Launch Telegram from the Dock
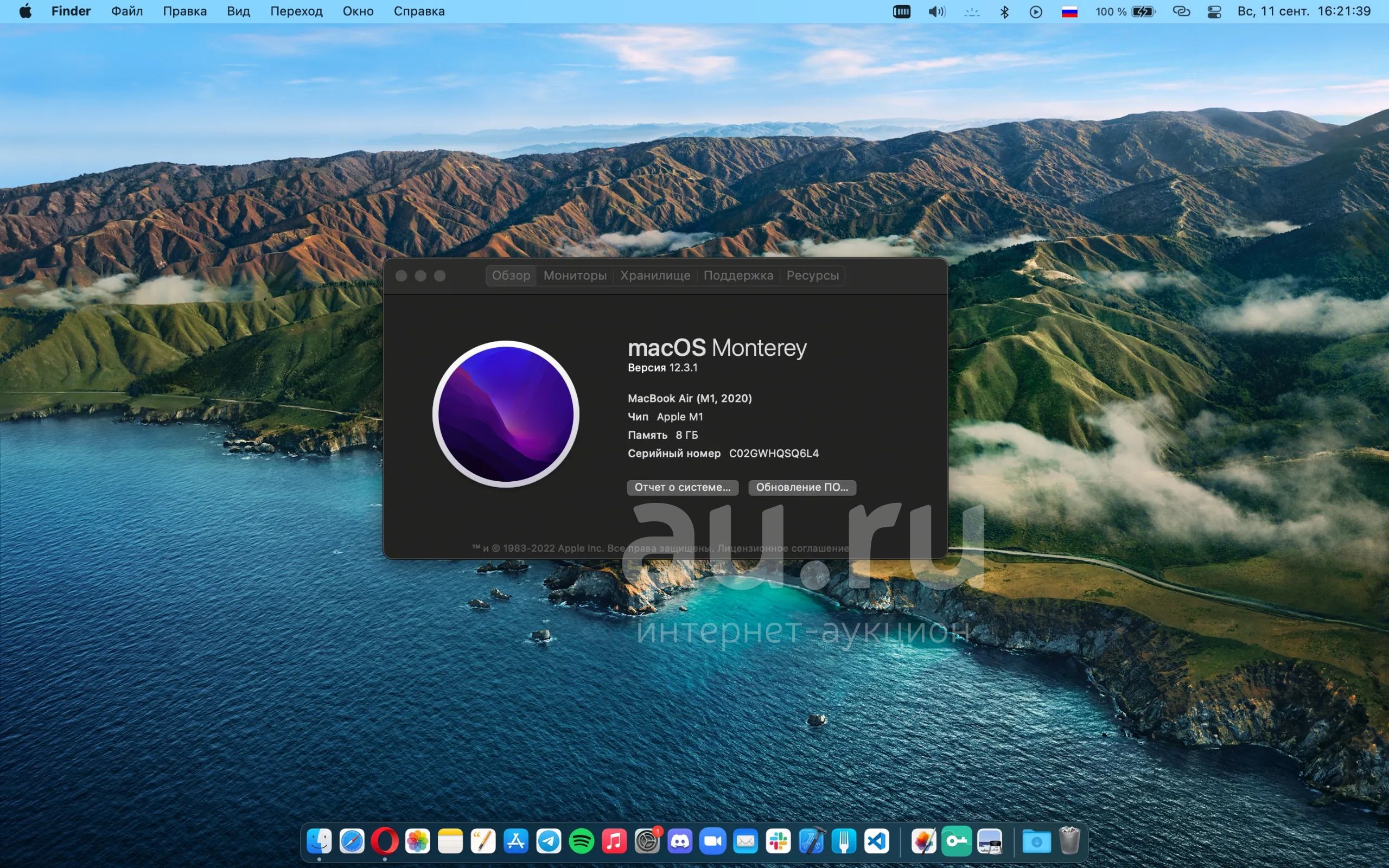This screenshot has width=1389, height=868. 549,842
